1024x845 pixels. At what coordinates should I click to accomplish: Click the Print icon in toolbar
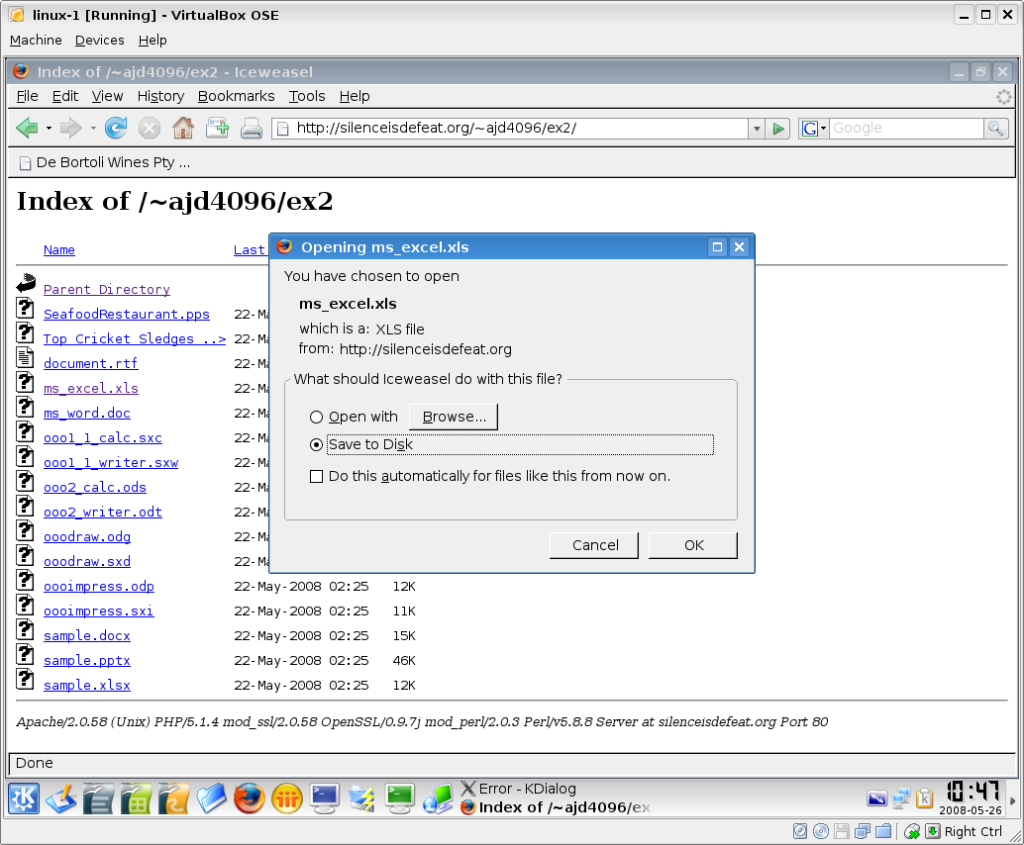pyautogui.click(x=251, y=128)
